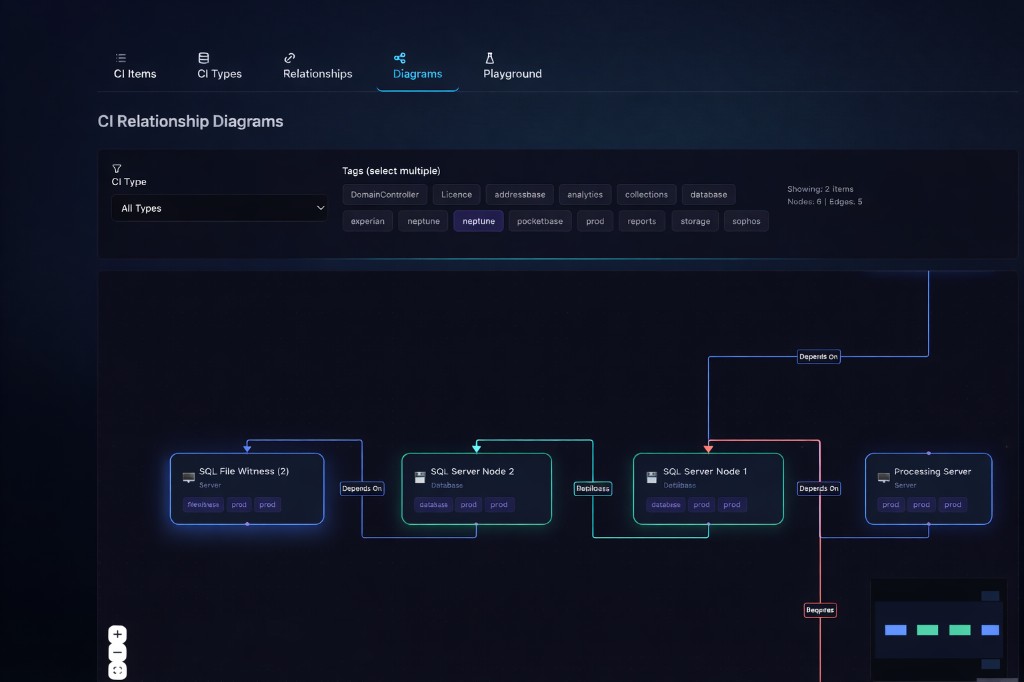This screenshot has width=1024, height=682.
Task: Toggle the Licence tag filter
Action: 456,195
